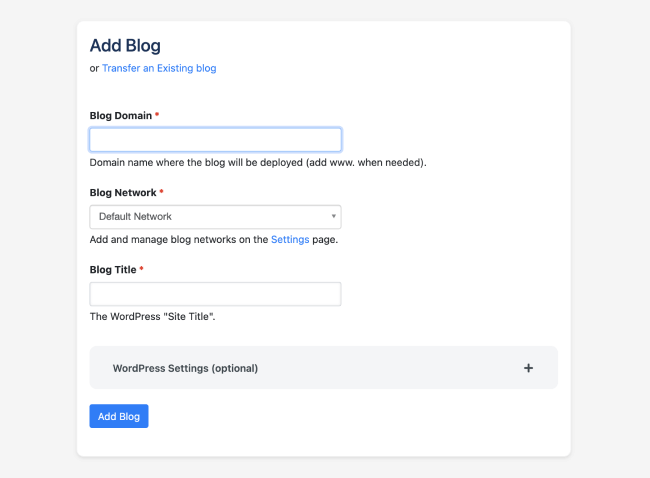The width and height of the screenshot is (650, 478).
Task: Click the Blog Network dropdown arrow
Action: coord(333,216)
